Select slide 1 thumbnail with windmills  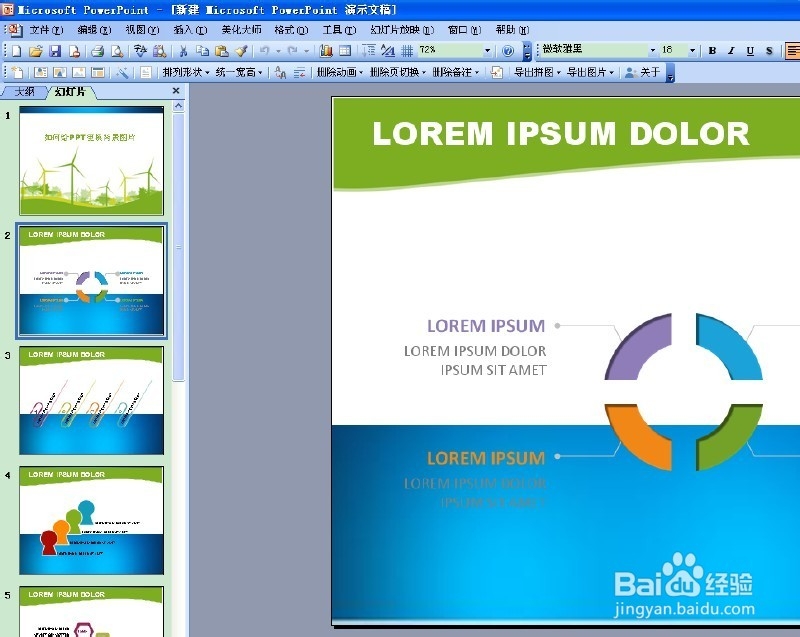pos(92,161)
